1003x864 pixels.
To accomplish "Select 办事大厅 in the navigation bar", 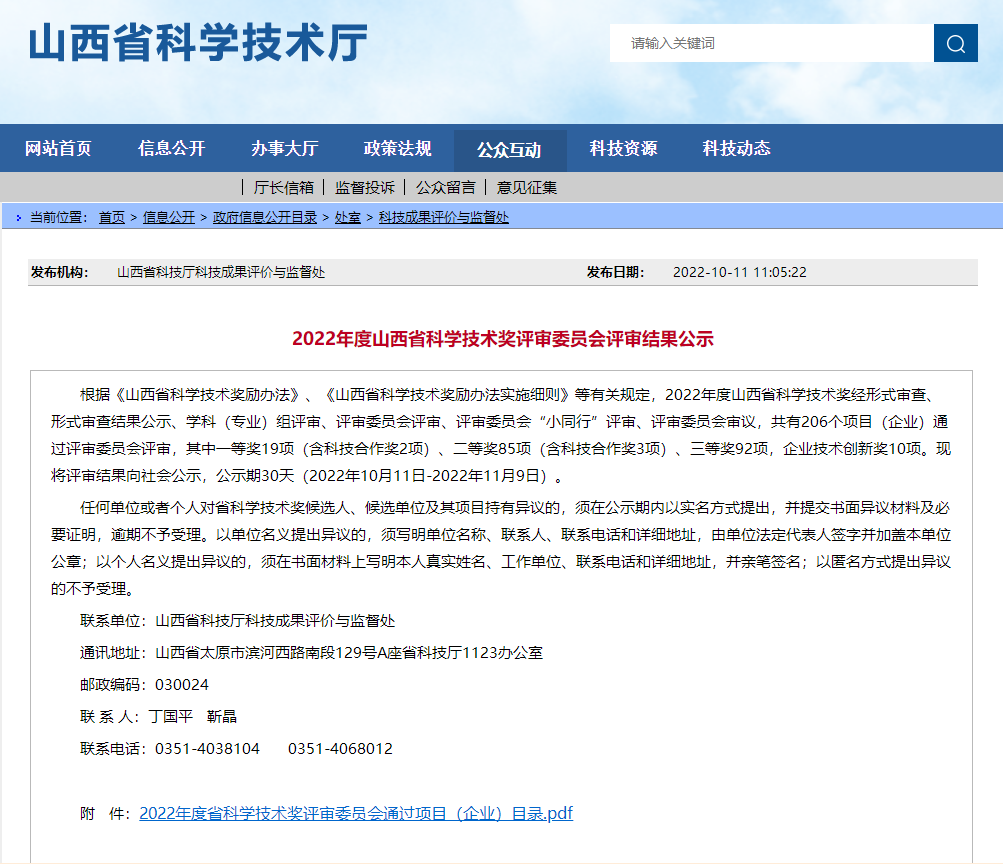I will pyautogui.click(x=284, y=149).
